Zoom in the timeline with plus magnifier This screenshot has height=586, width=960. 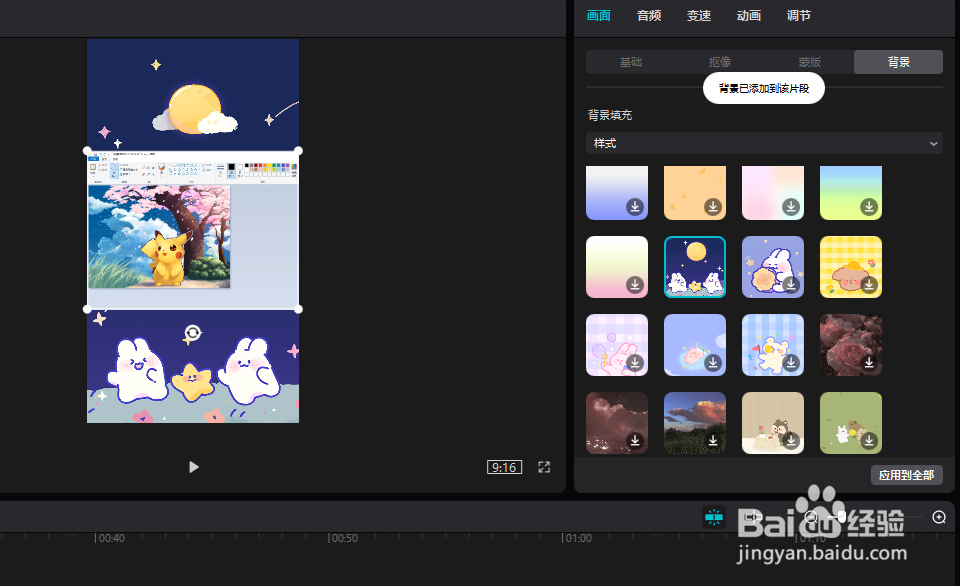point(939,517)
